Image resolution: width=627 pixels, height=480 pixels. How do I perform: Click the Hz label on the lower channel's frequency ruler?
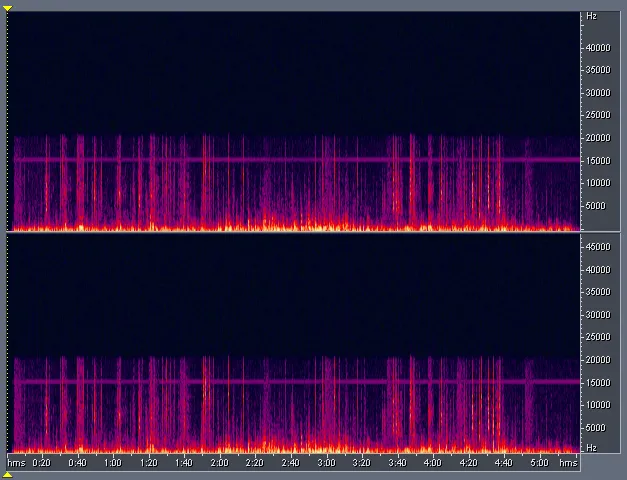tap(591, 448)
